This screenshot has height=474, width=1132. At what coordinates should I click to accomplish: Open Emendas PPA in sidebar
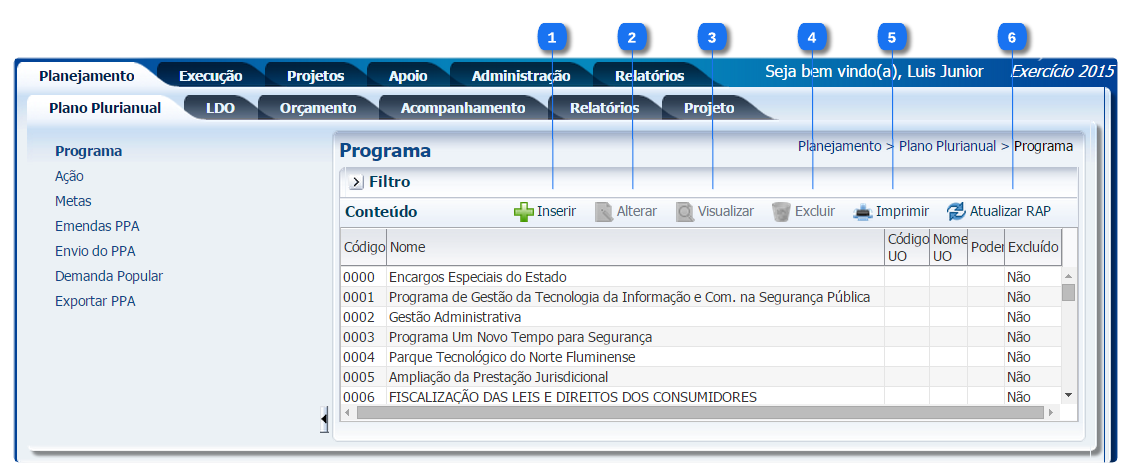click(97, 226)
